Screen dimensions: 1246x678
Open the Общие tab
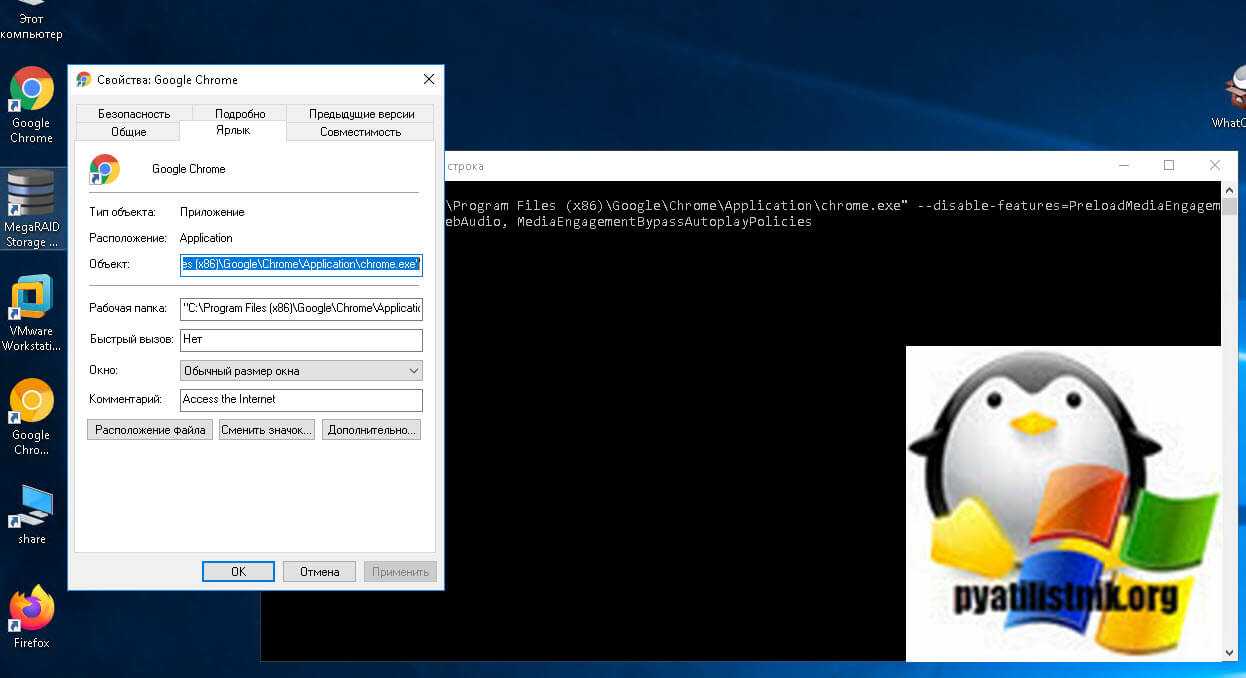(x=128, y=132)
